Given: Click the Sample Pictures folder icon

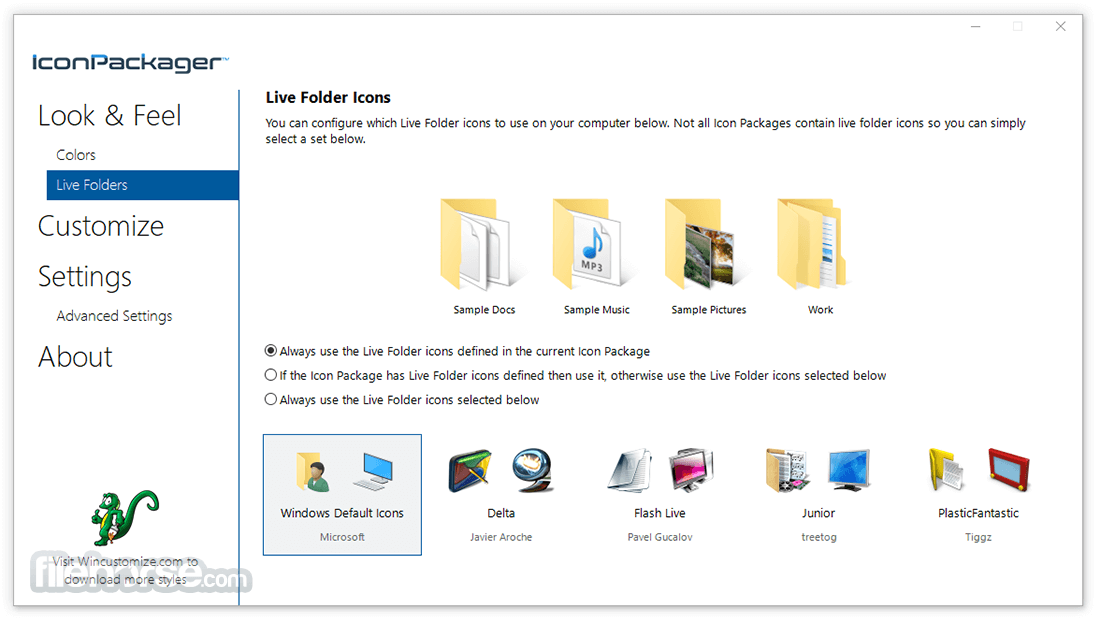Looking at the screenshot, I should pos(707,245).
